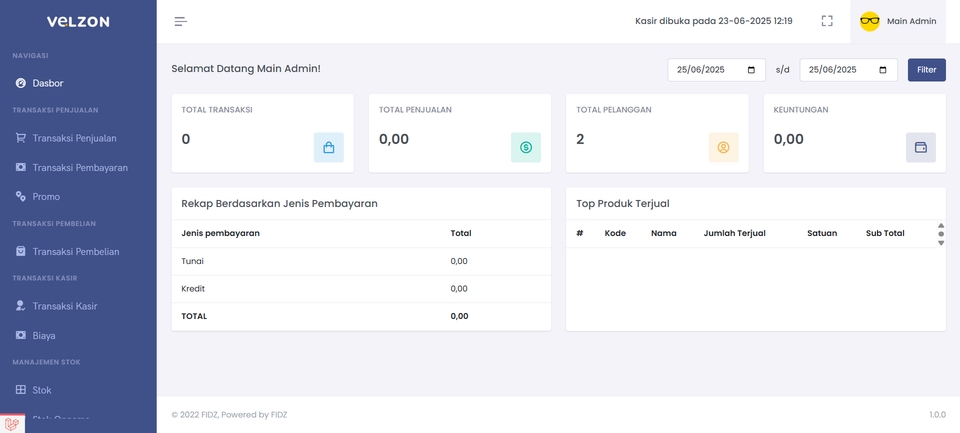
Task: Click the Kode column header
Action: (615, 233)
